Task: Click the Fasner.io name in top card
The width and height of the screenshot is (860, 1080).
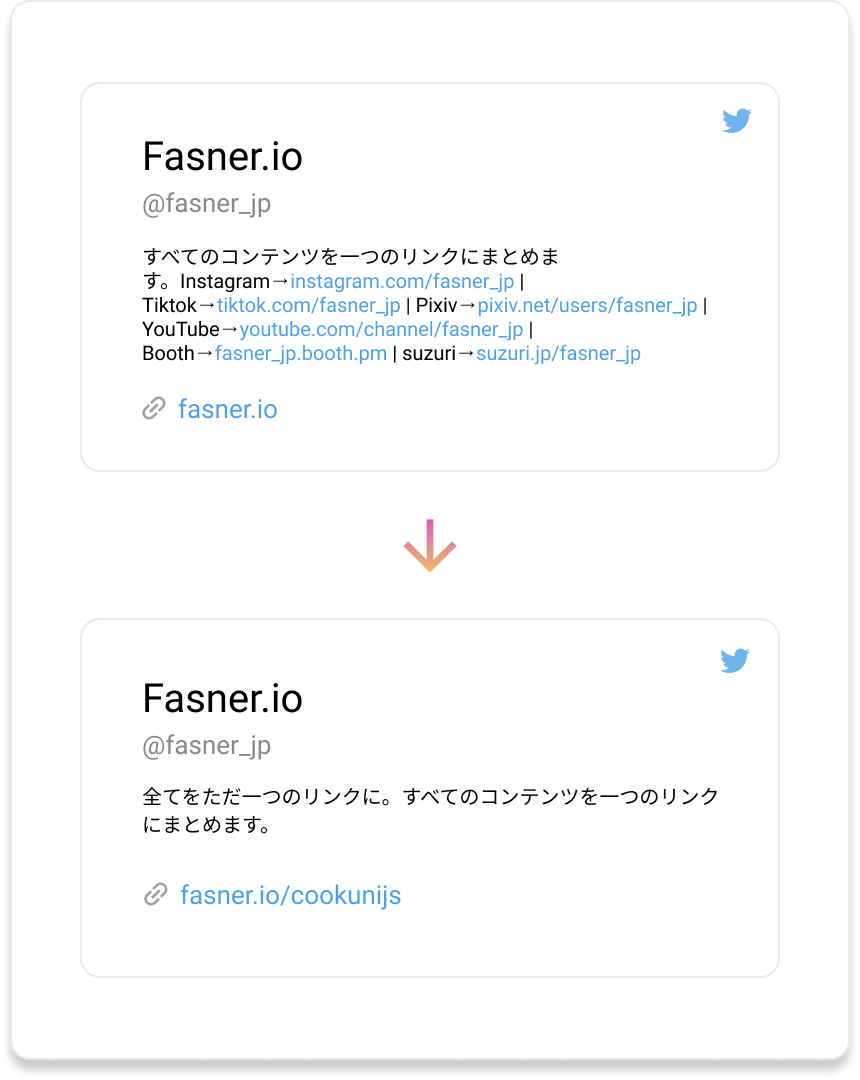Action: coord(222,157)
